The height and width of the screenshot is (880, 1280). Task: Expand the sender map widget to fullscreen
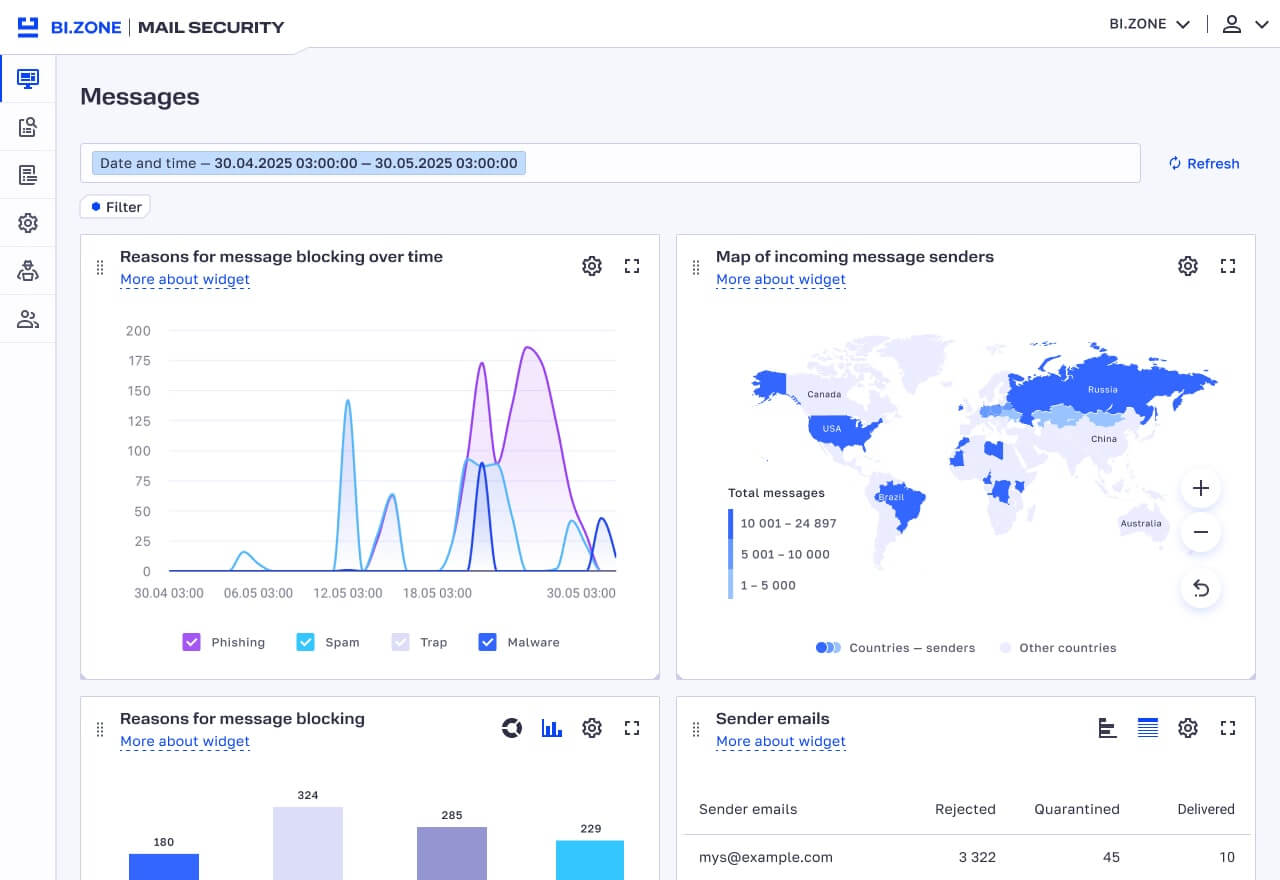coord(1228,266)
